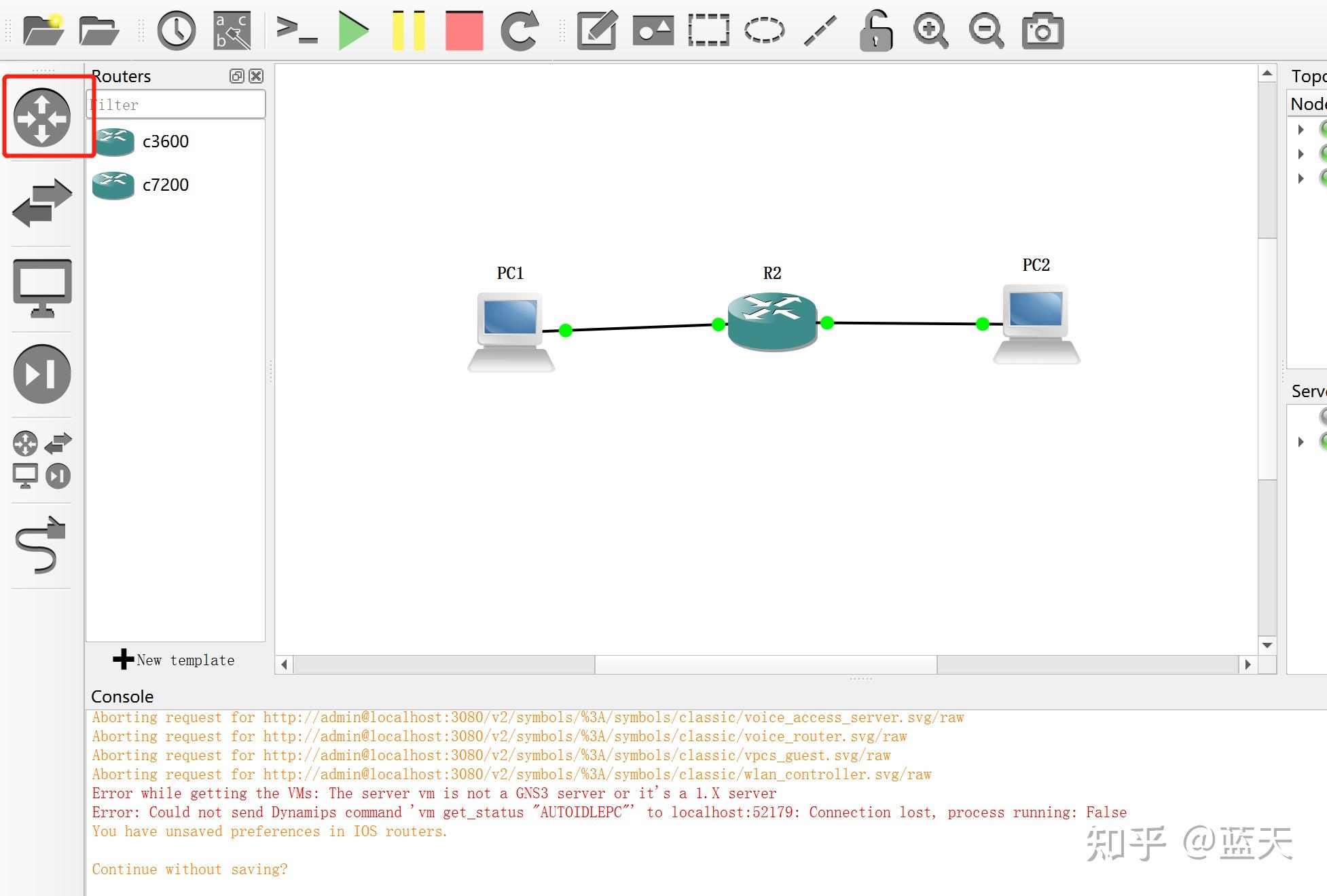The width and height of the screenshot is (1327, 896).
Task: Toggle the lock items padlock
Action: coord(875,31)
